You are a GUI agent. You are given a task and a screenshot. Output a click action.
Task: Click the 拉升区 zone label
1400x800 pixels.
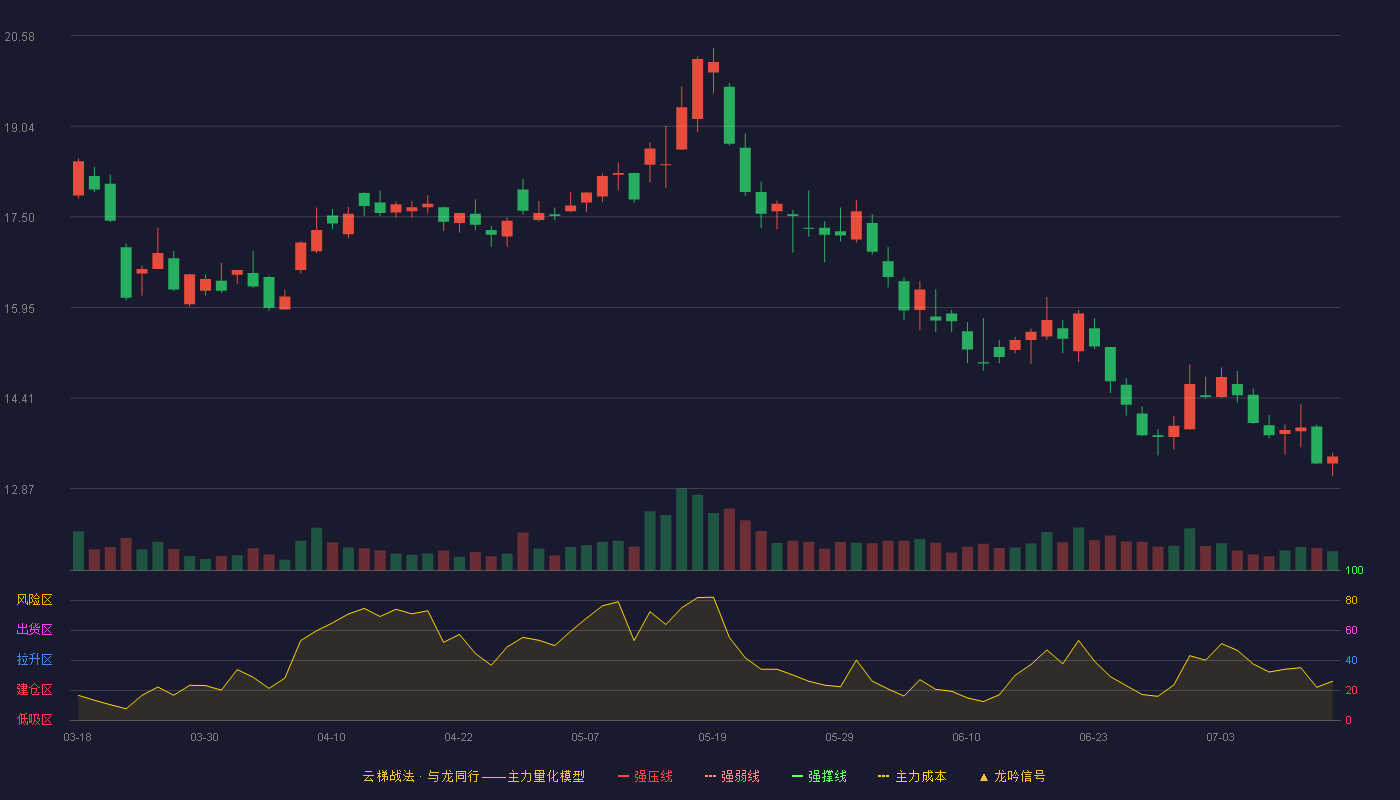(x=34, y=660)
